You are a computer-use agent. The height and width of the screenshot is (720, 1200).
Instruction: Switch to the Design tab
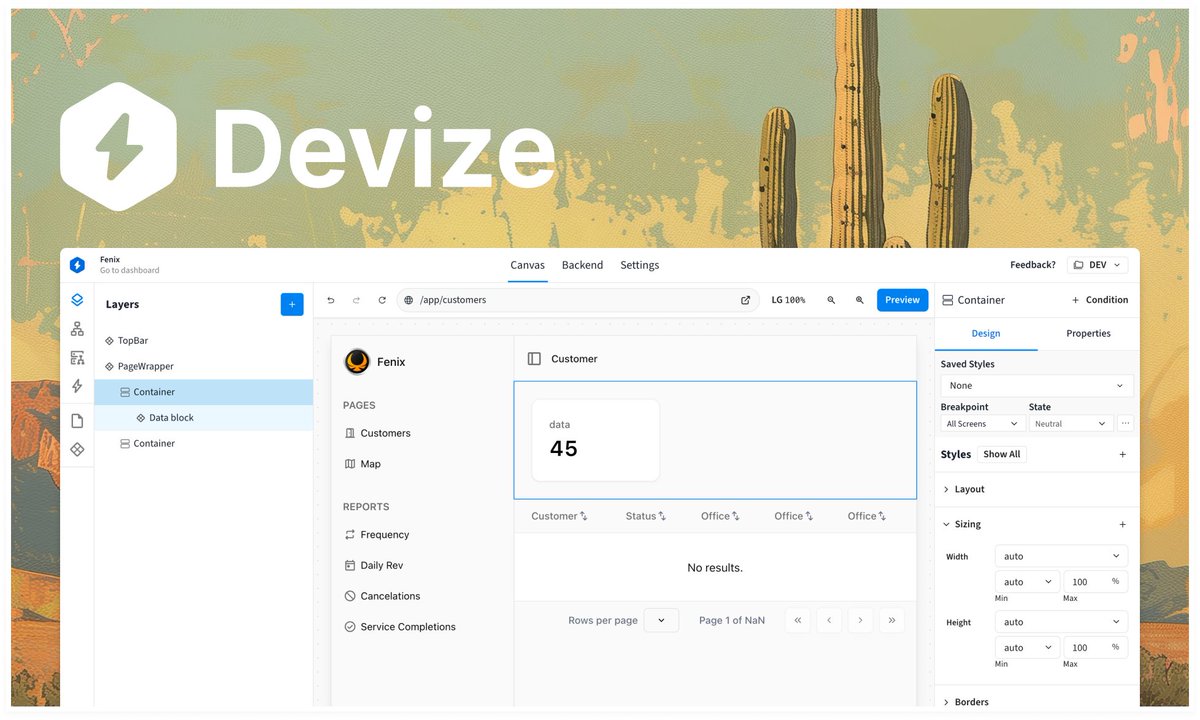(x=986, y=334)
